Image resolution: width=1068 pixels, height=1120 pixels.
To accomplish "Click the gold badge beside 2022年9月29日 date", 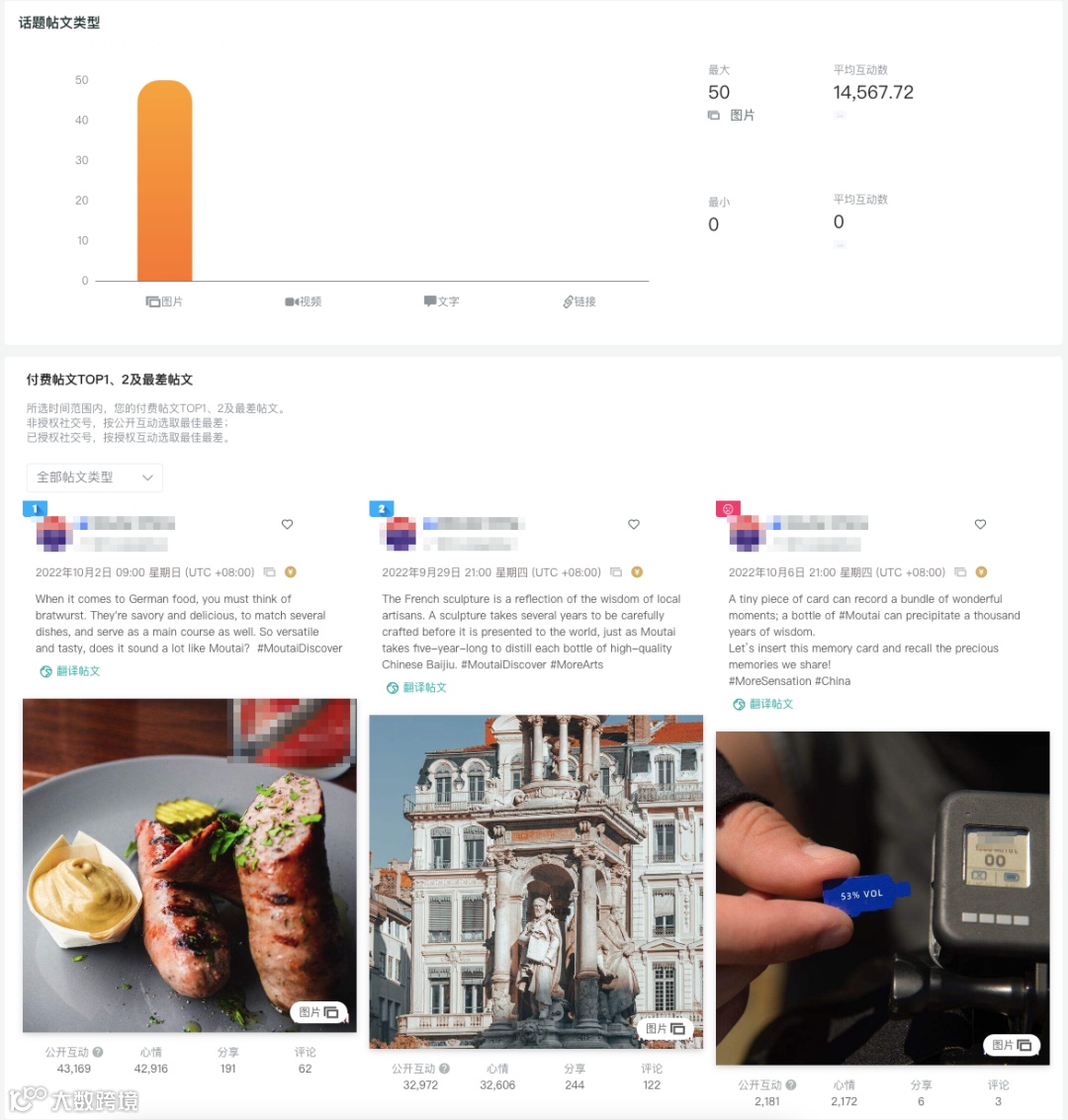I will [x=637, y=572].
